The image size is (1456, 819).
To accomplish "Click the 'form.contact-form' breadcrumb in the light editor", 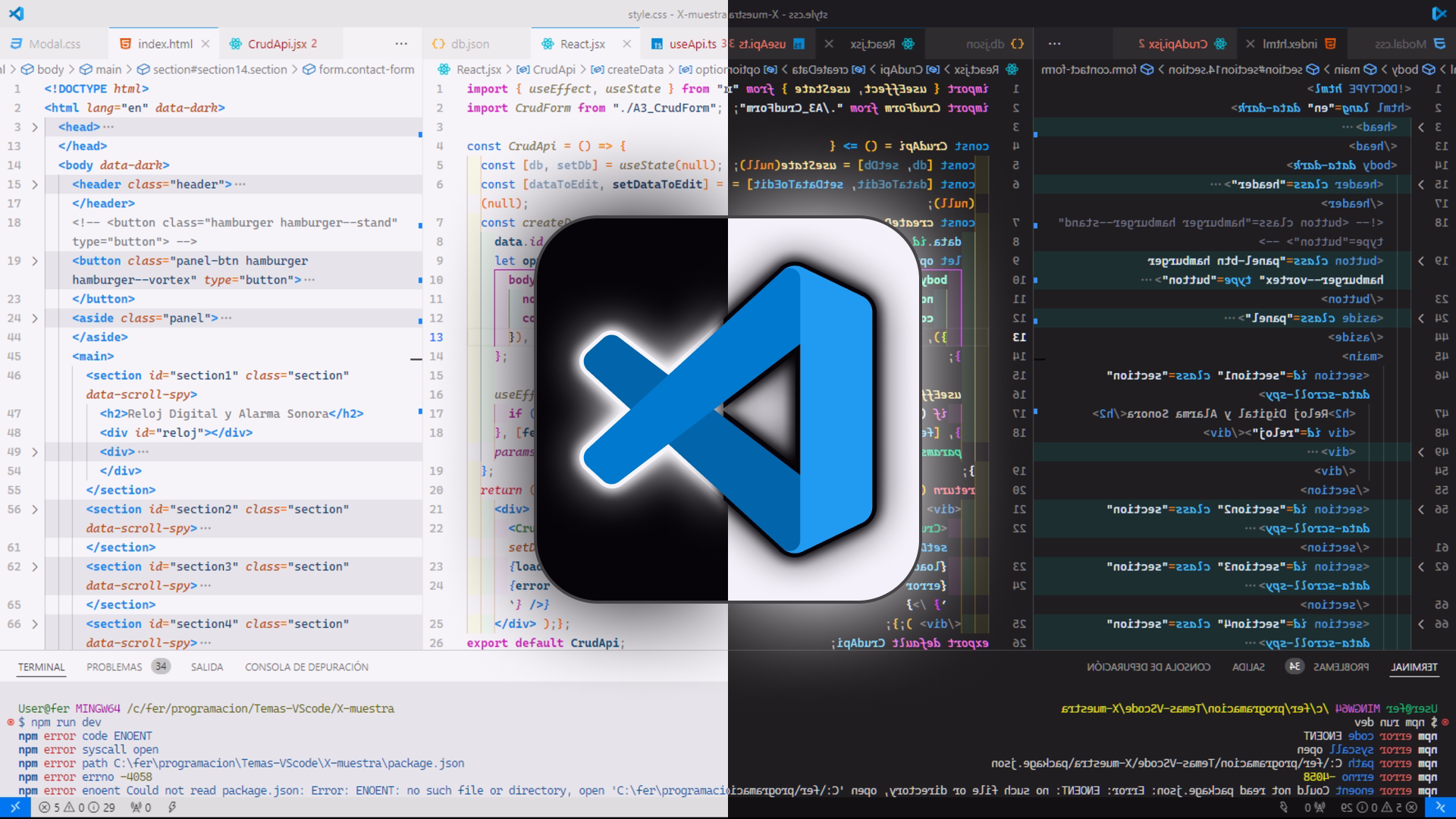I will coord(366,70).
